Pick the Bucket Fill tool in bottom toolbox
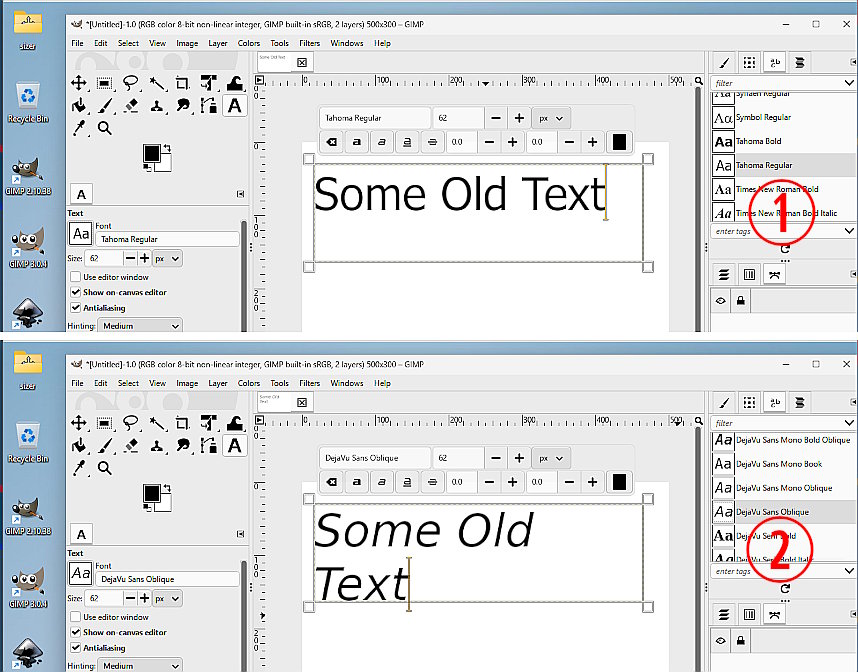Image resolution: width=858 pixels, height=672 pixels. [79, 445]
